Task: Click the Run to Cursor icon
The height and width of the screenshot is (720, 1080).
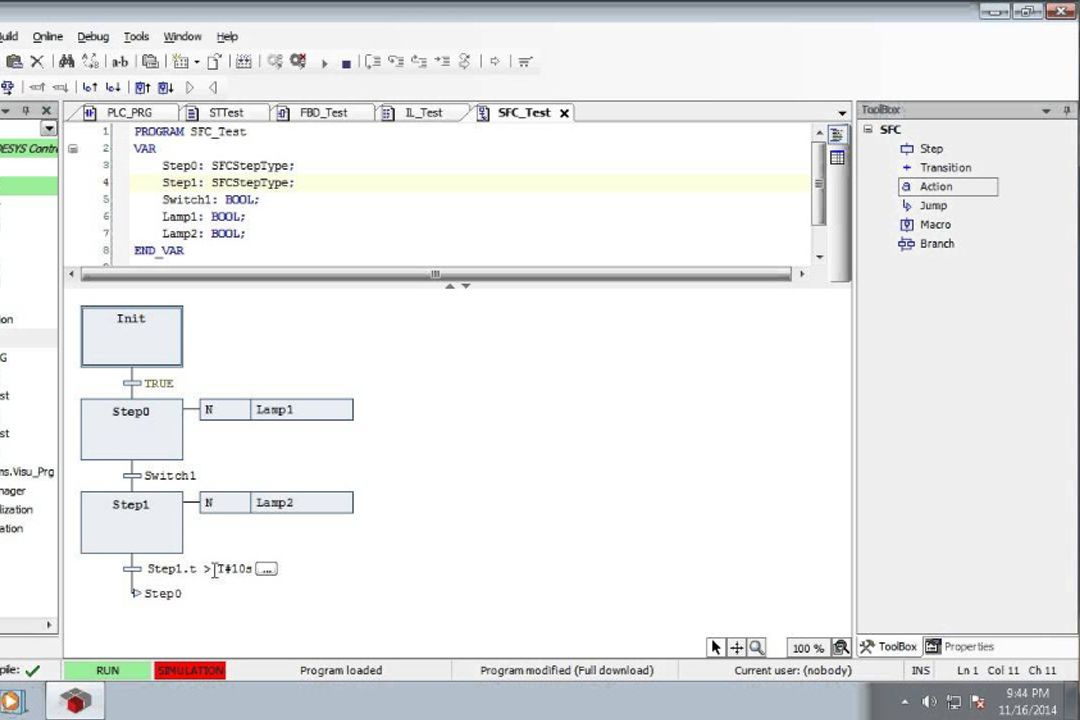Action: pos(442,62)
